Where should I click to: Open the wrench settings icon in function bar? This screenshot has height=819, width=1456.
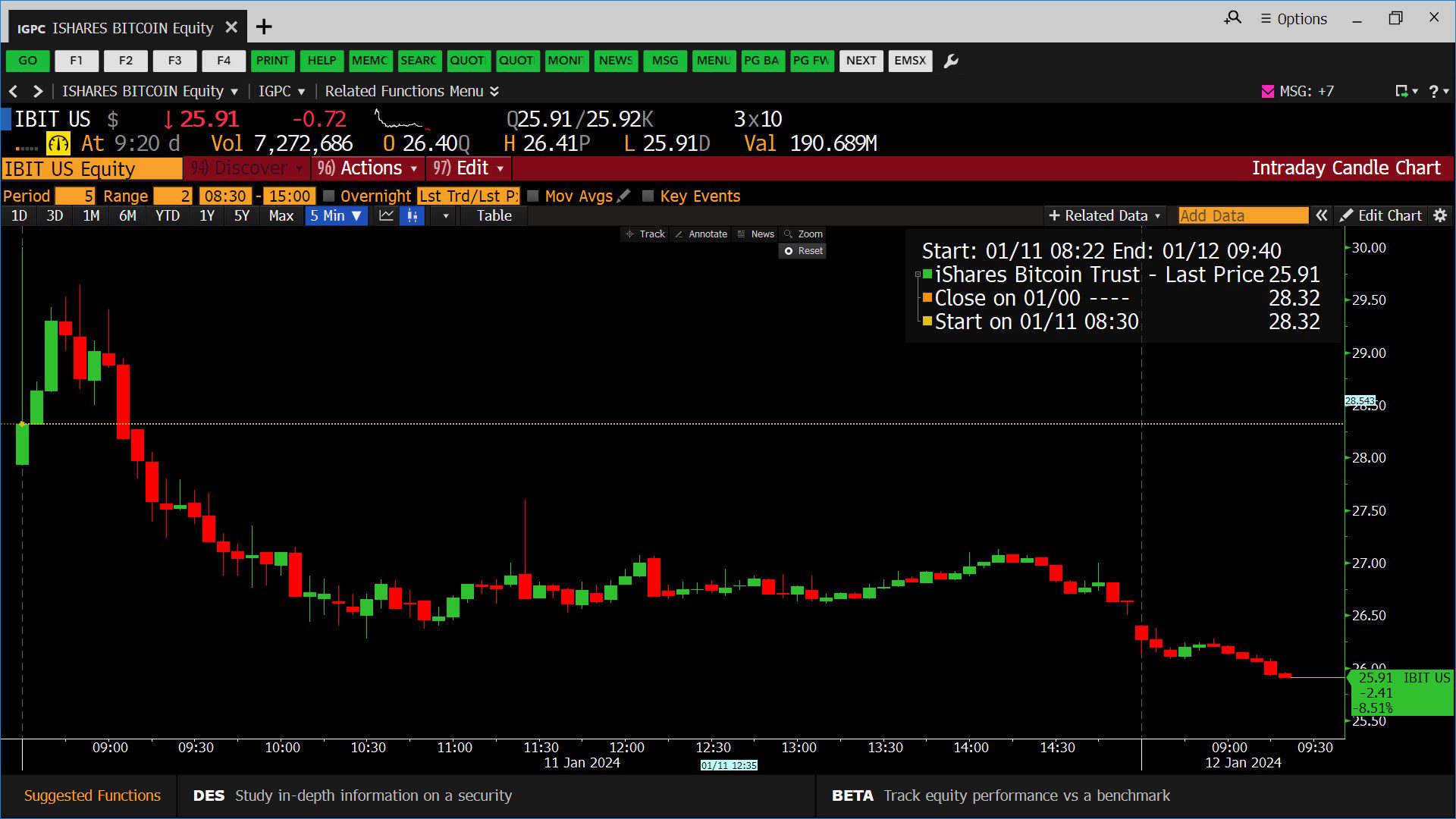coord(951,61)
